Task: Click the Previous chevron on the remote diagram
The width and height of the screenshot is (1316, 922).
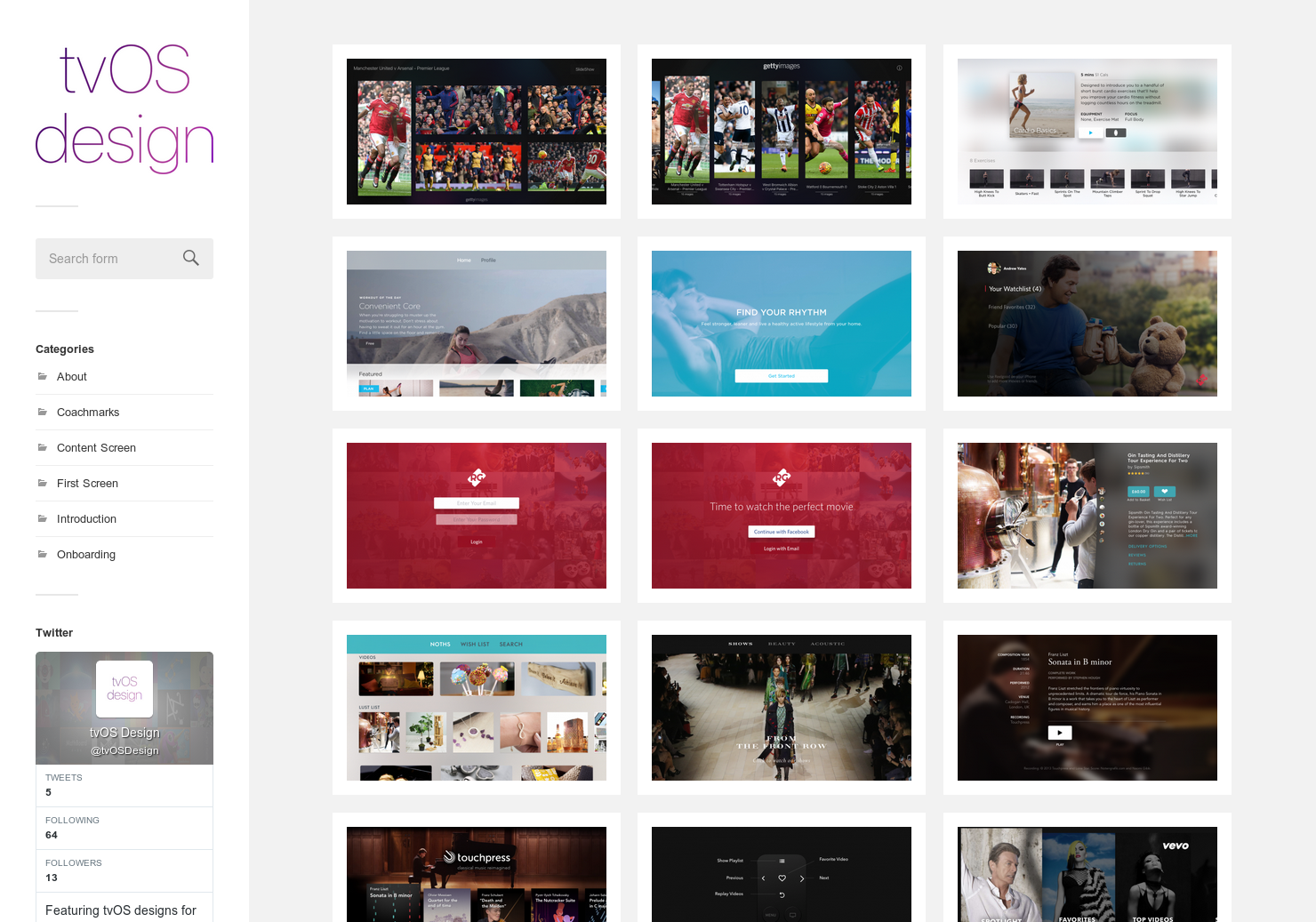Action: (x=763, y=878)
